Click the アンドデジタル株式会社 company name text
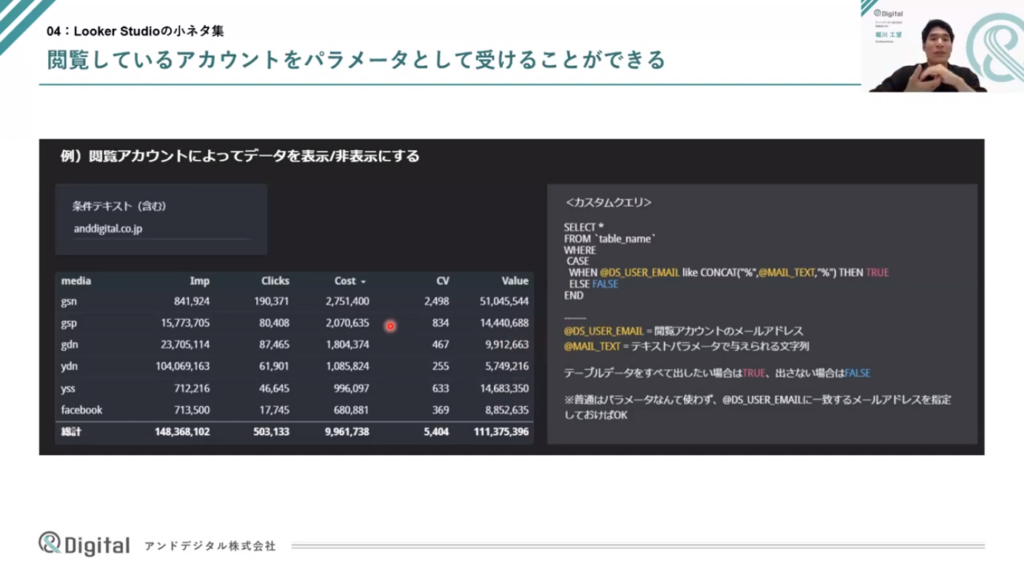The image size is (1024, 575). pos(210,546)
